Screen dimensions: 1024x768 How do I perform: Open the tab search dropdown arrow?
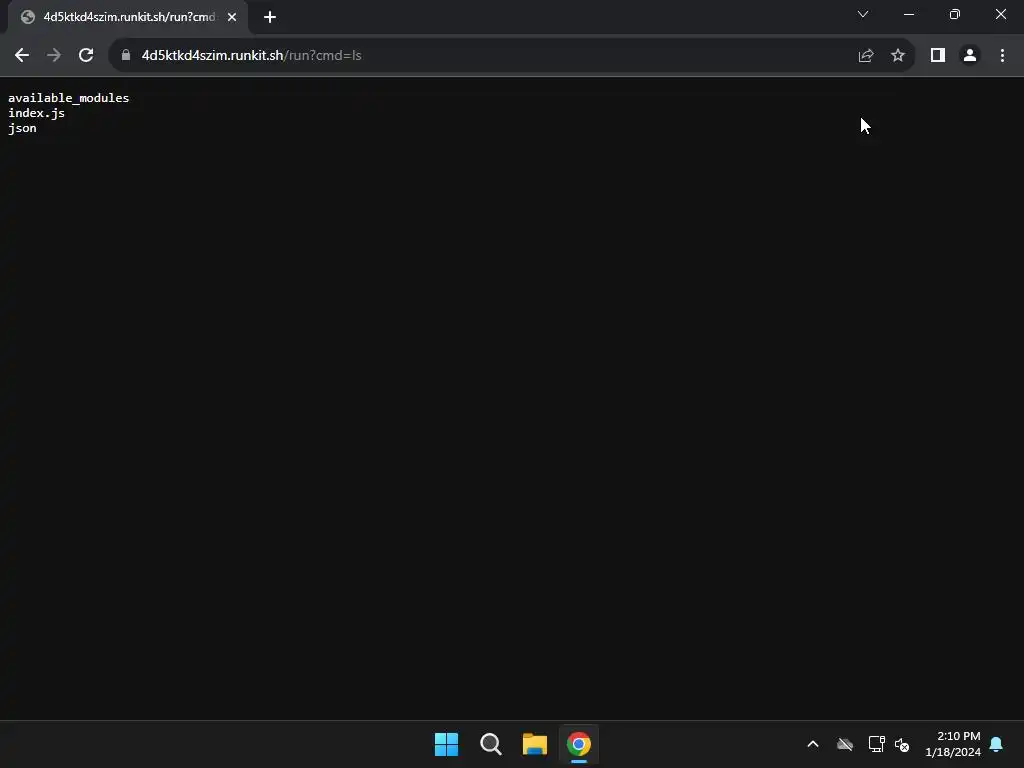pyautogui.click(x=863, y=14)
